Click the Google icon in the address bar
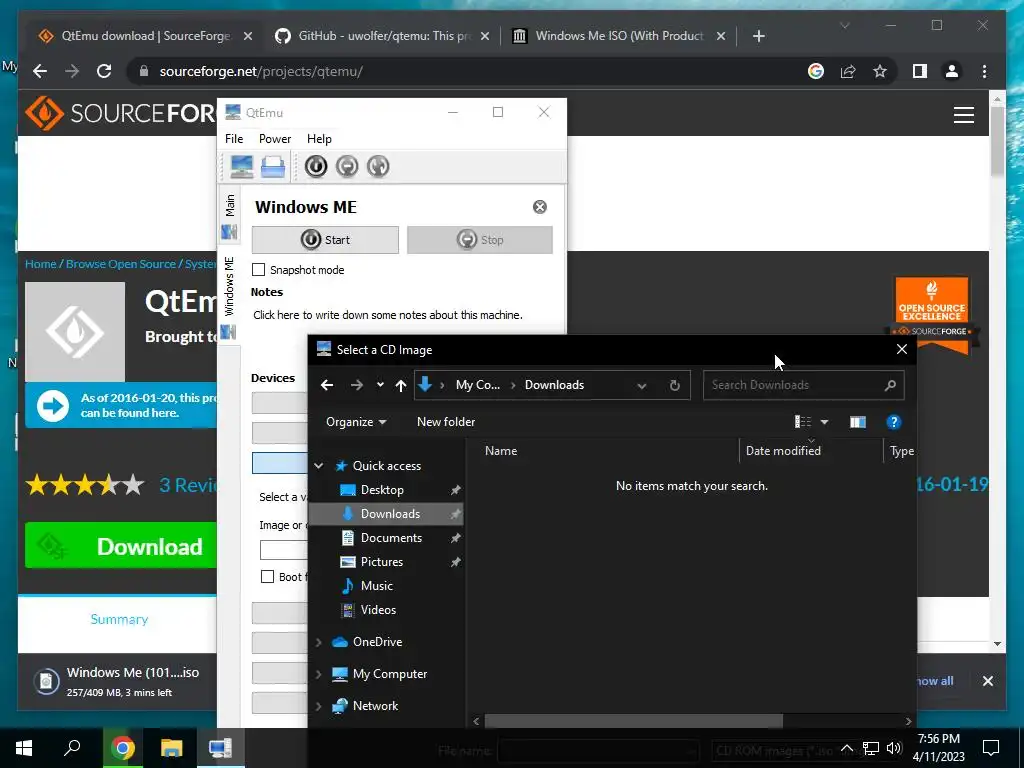 tap(816, 71)
